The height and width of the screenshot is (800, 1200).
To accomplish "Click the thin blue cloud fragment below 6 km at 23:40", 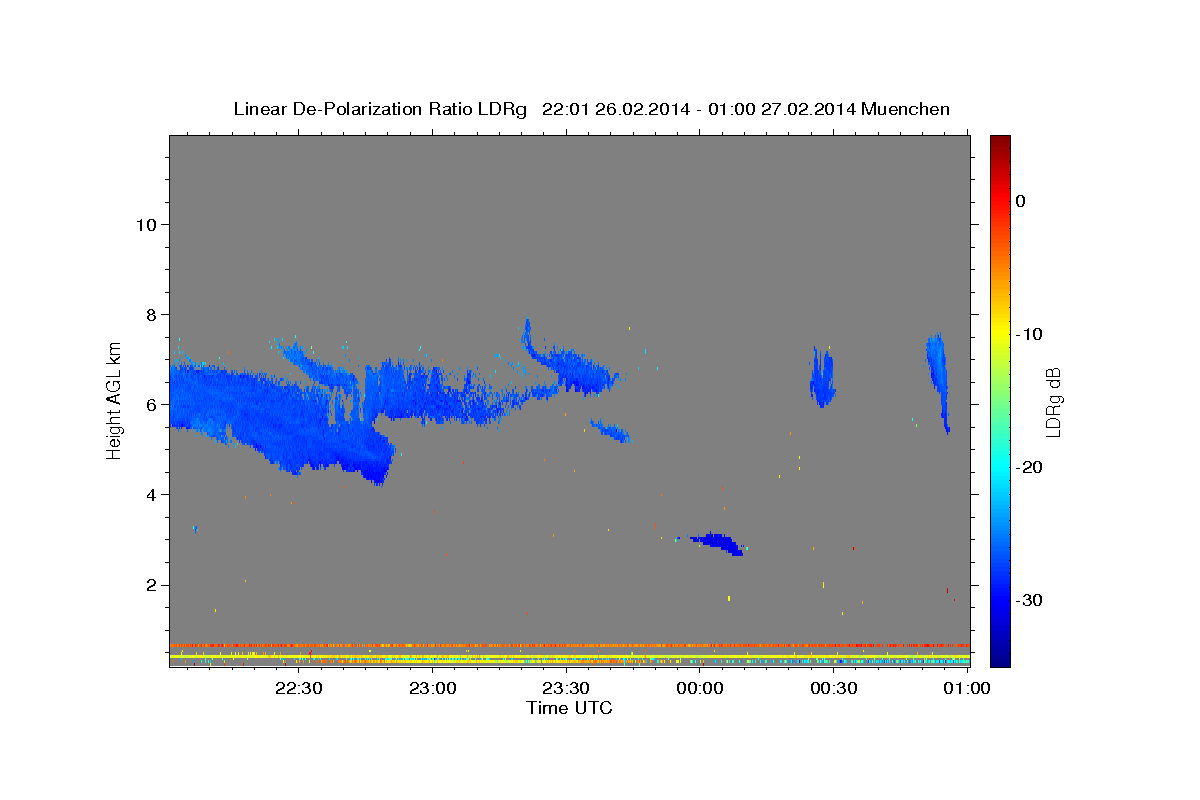I will pos(610,431).
